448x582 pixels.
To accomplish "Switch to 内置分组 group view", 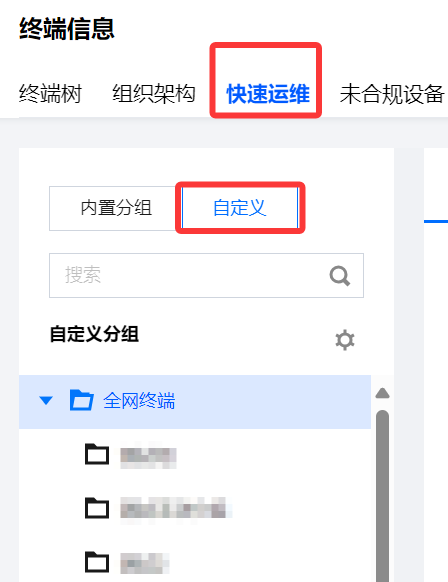I will click(x=115, y=208).
